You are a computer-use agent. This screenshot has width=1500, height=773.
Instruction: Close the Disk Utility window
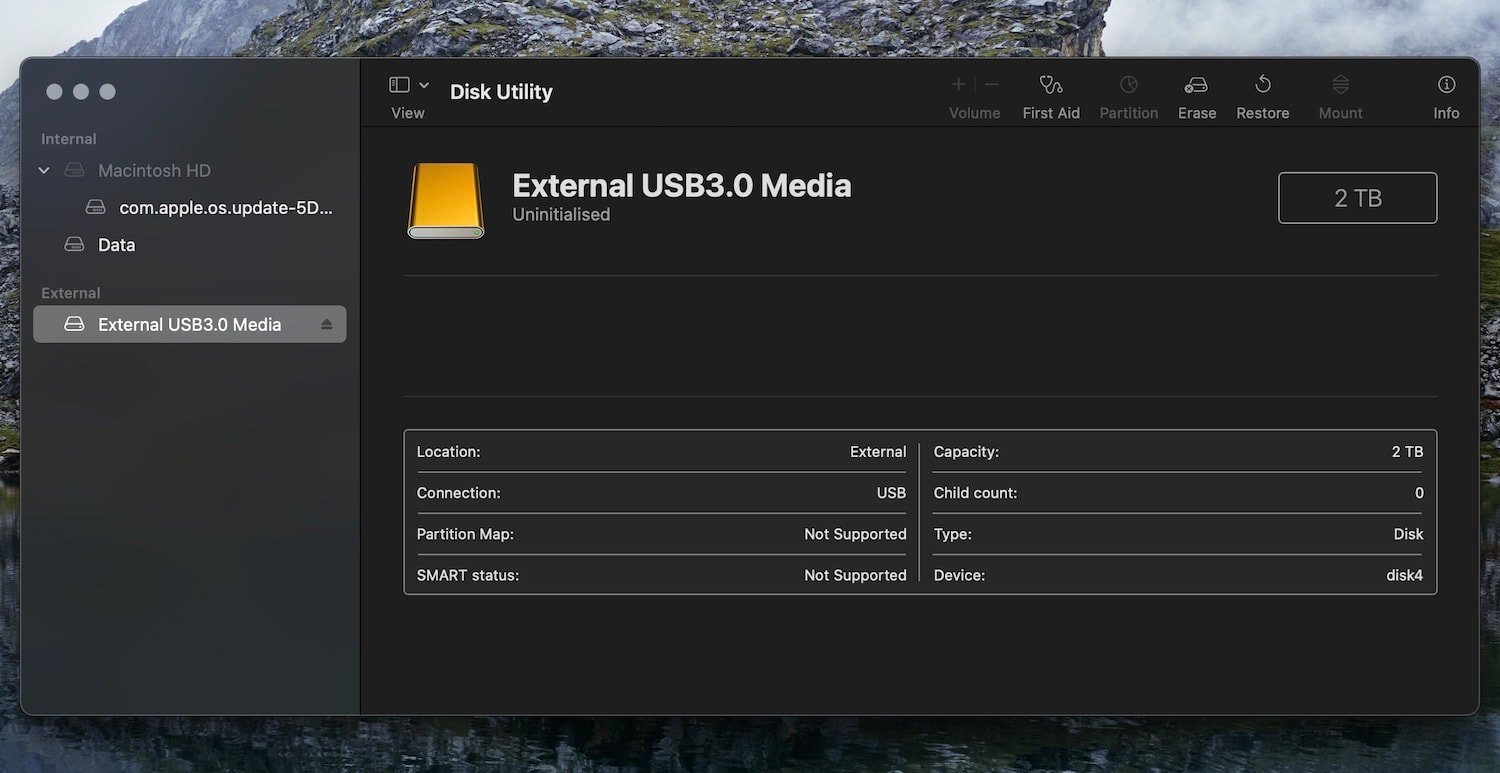(54, 92)
